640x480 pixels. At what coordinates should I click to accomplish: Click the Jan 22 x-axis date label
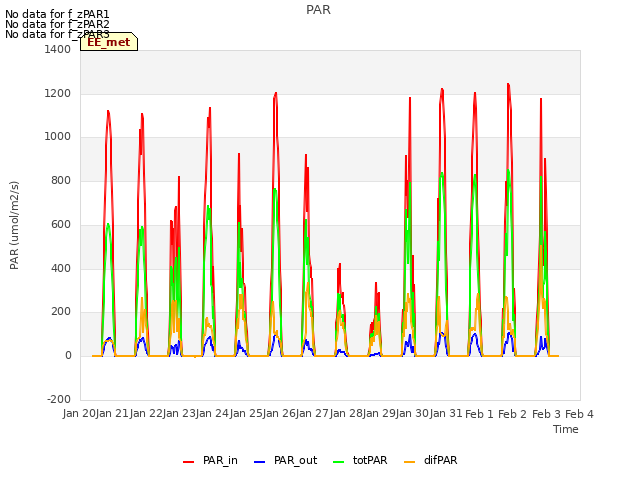coord(146,414)
